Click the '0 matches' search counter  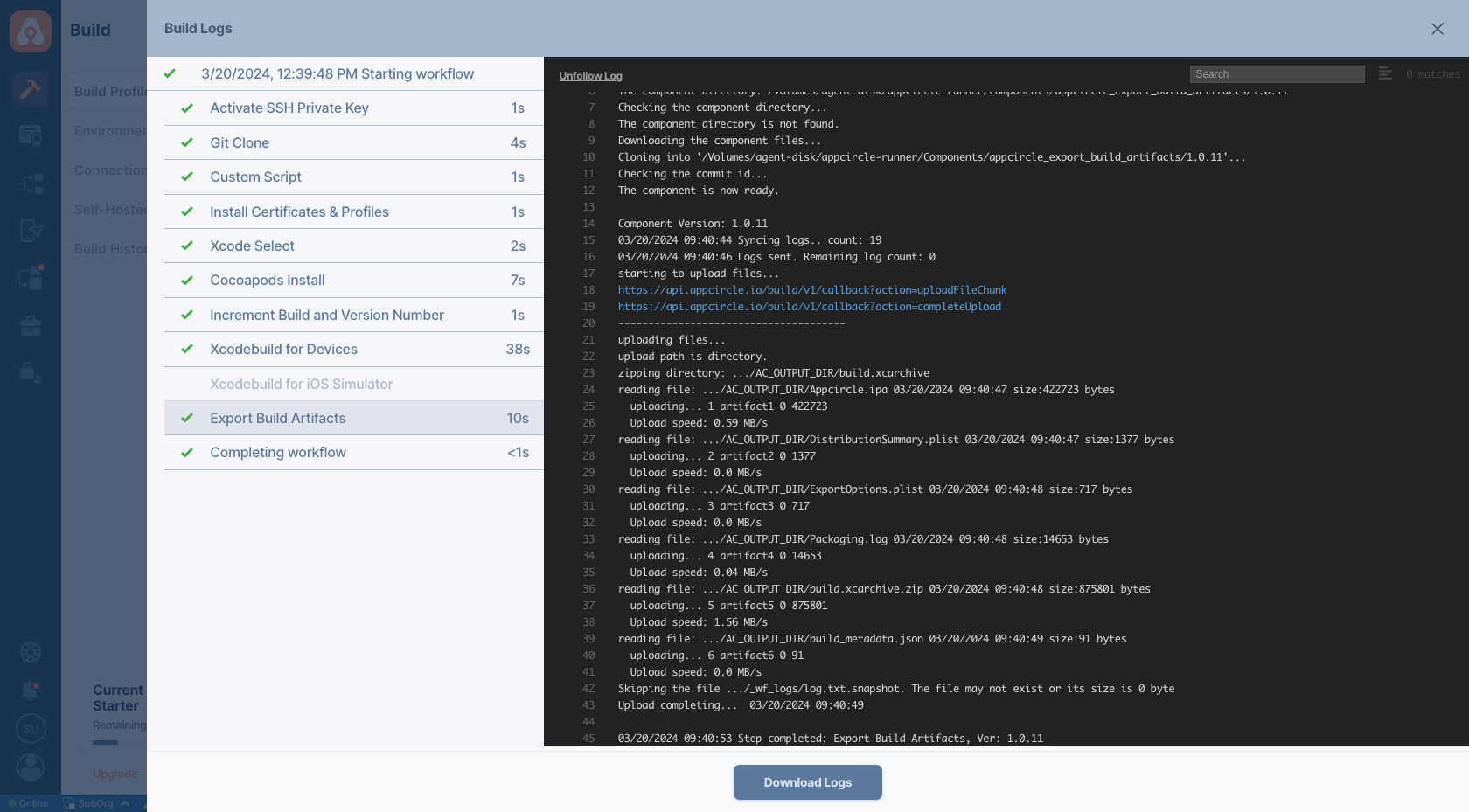tap(1433, 74)
